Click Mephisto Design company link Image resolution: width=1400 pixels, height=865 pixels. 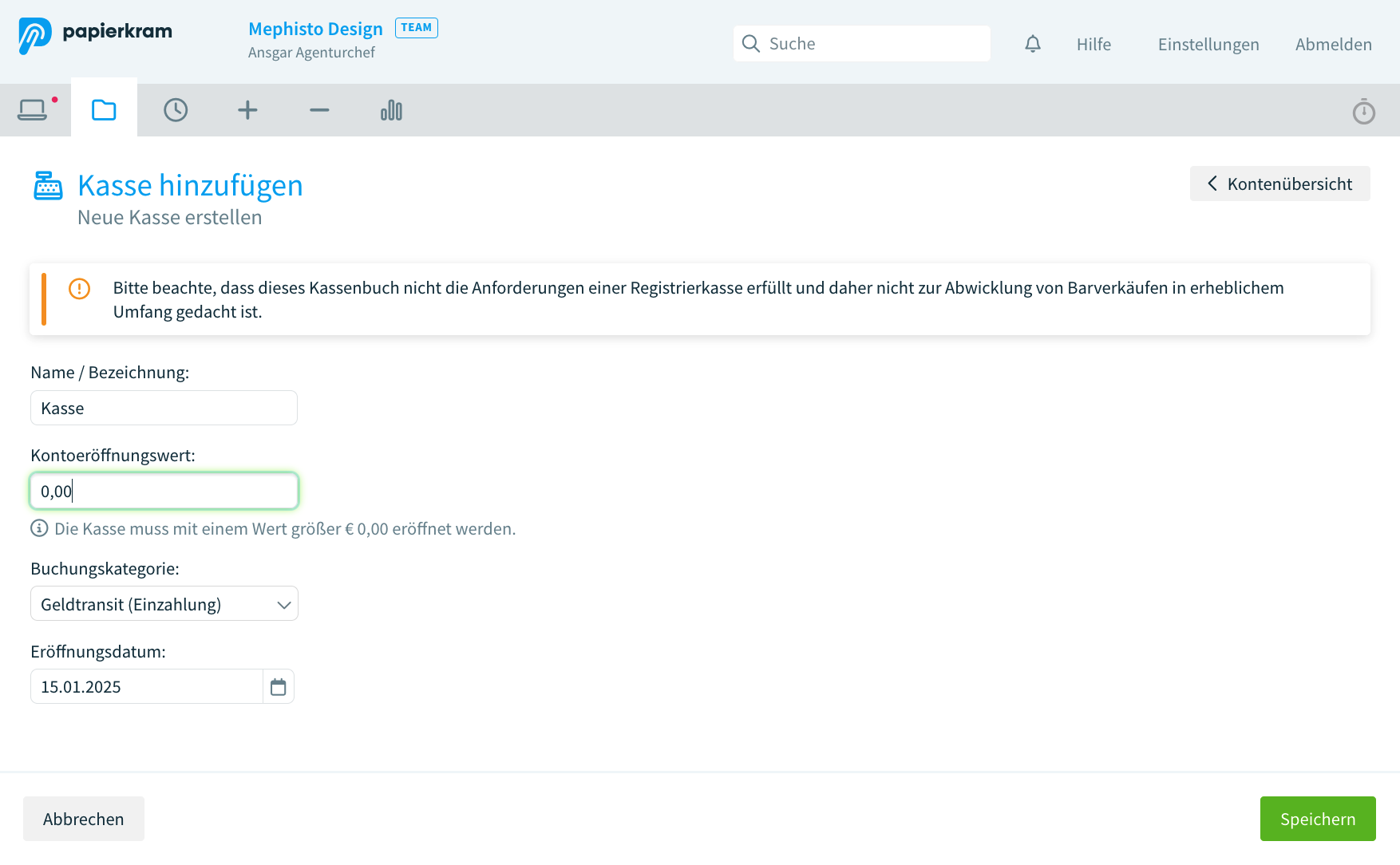coord(315,29)
